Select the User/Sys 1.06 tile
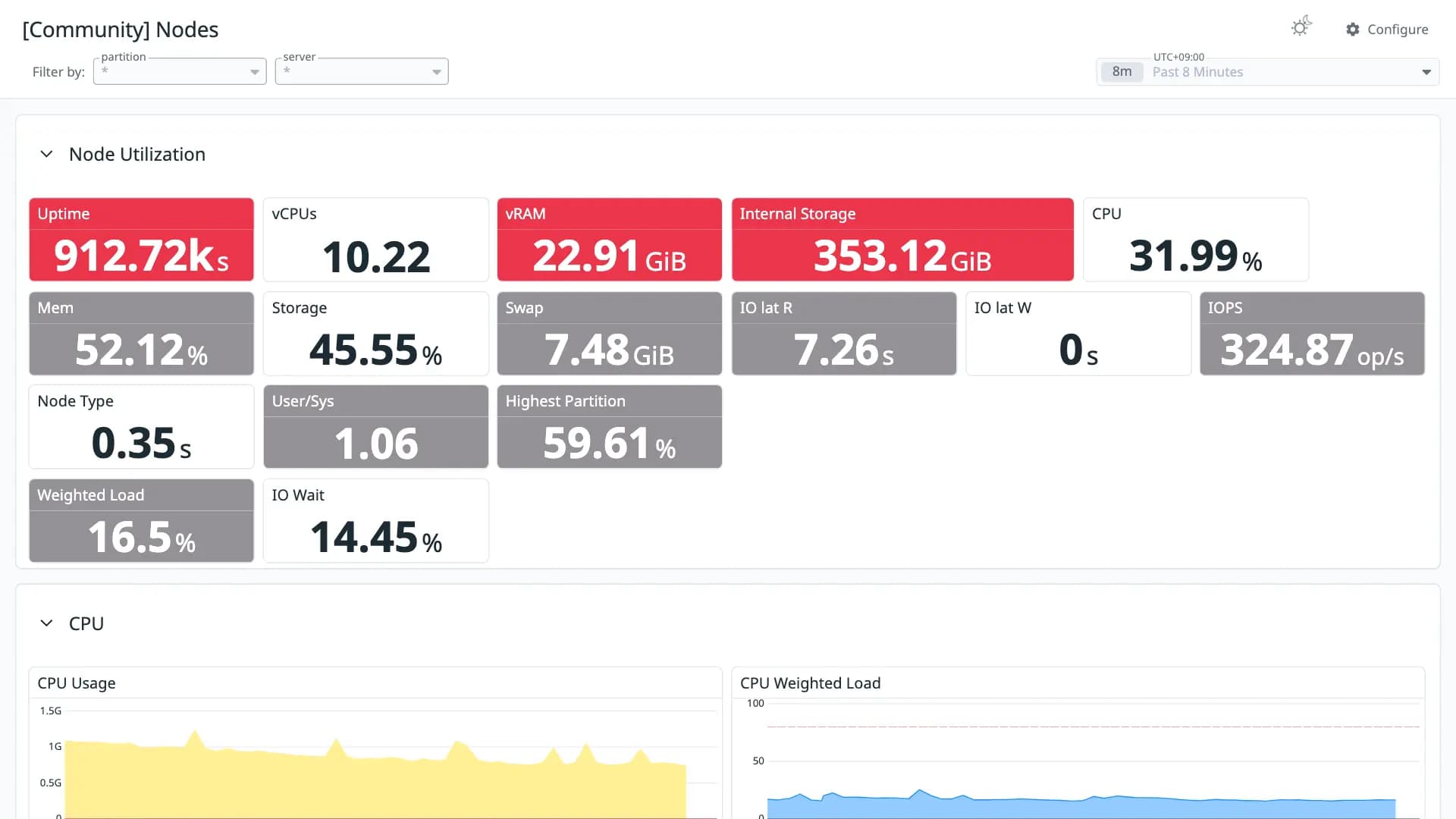 coord(375,427)
